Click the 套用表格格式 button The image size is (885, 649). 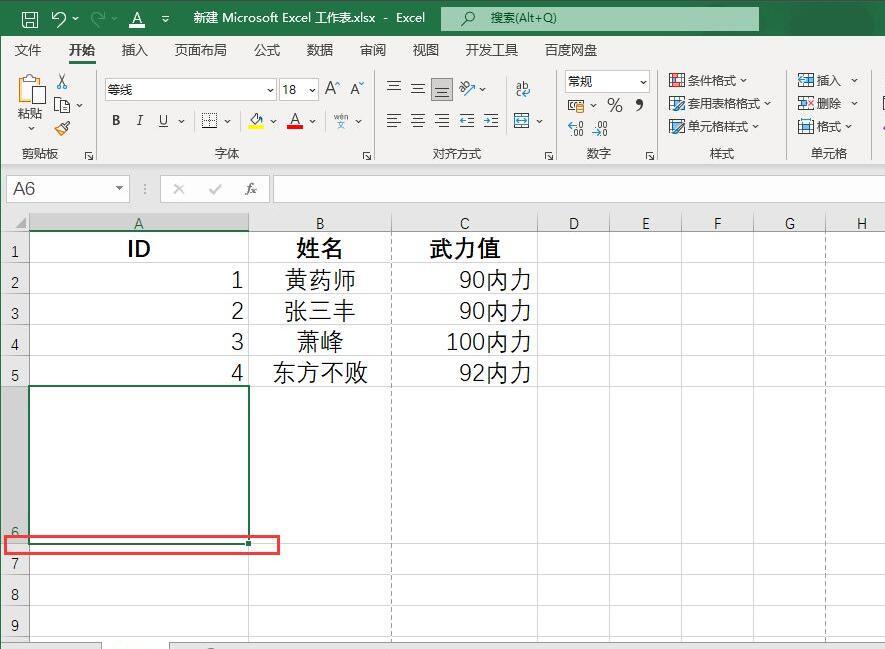click(720, 103)
